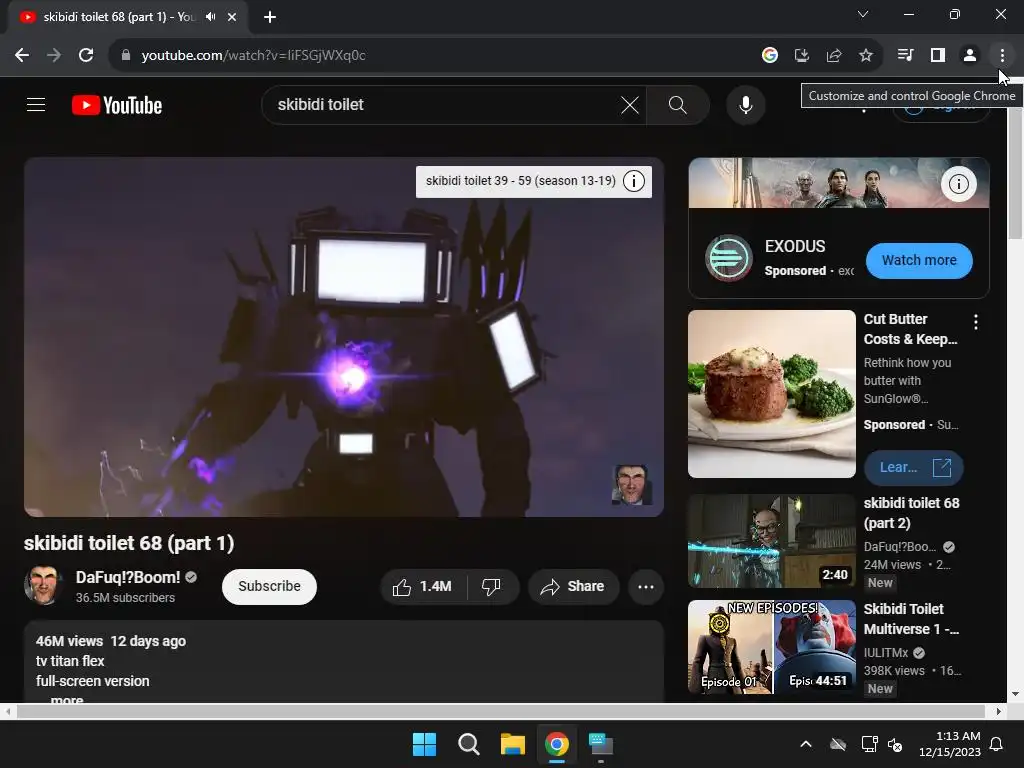The height and width of the screenshot is (768, 1024).
Task: Open the skibidi toilet 68 (part 2) title
Action: (912, 513)
